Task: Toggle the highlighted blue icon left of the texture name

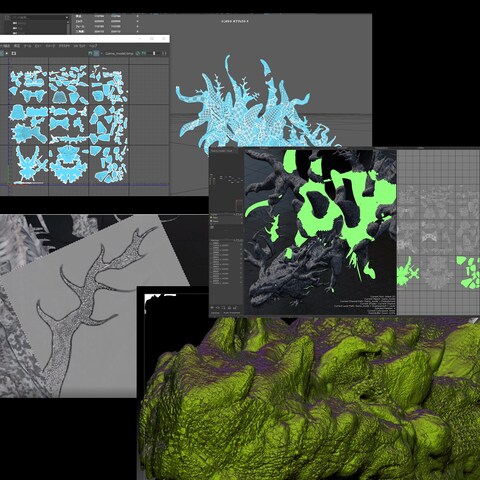Action: point(96,53)
